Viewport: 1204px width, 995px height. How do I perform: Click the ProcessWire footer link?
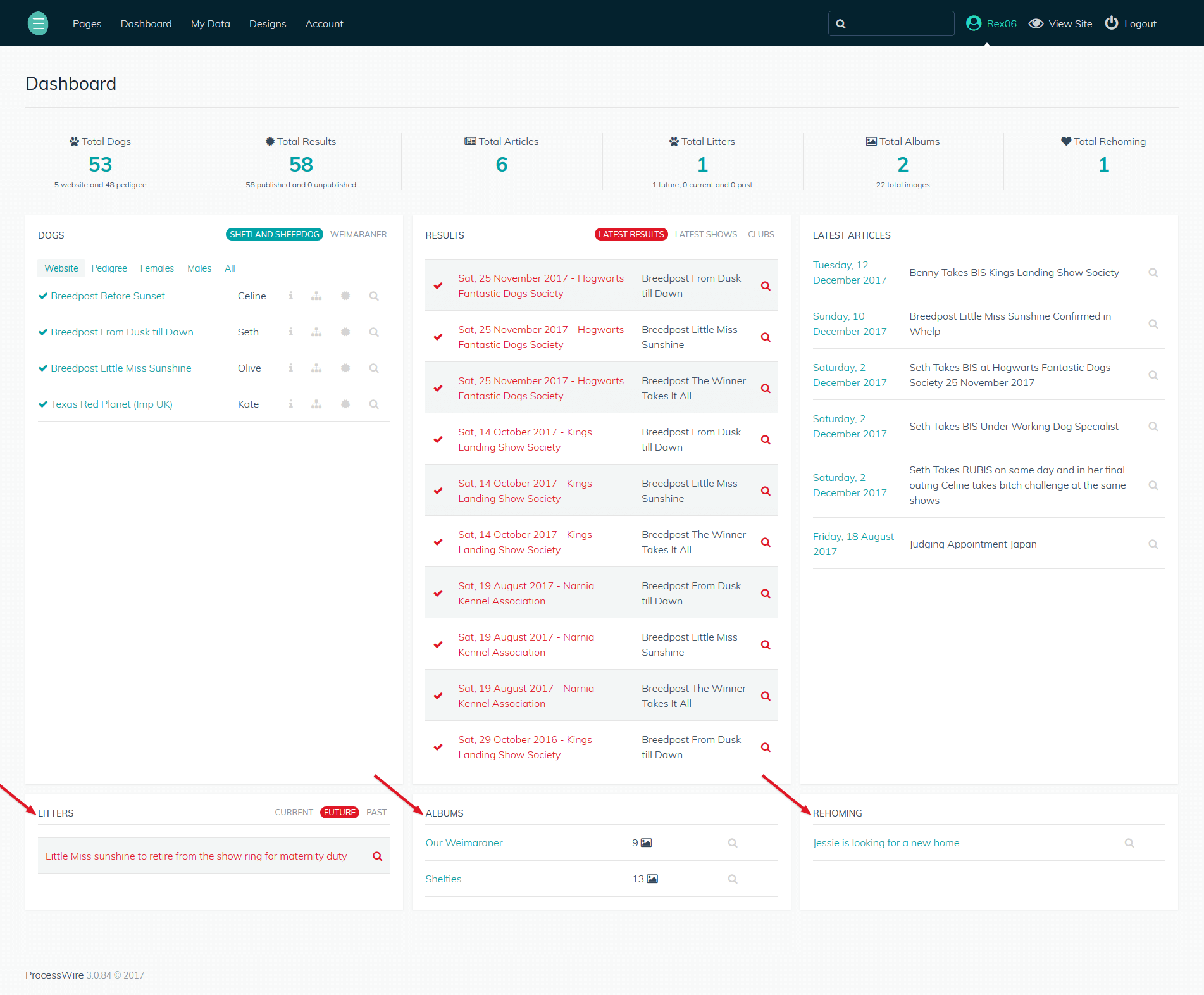54,975
